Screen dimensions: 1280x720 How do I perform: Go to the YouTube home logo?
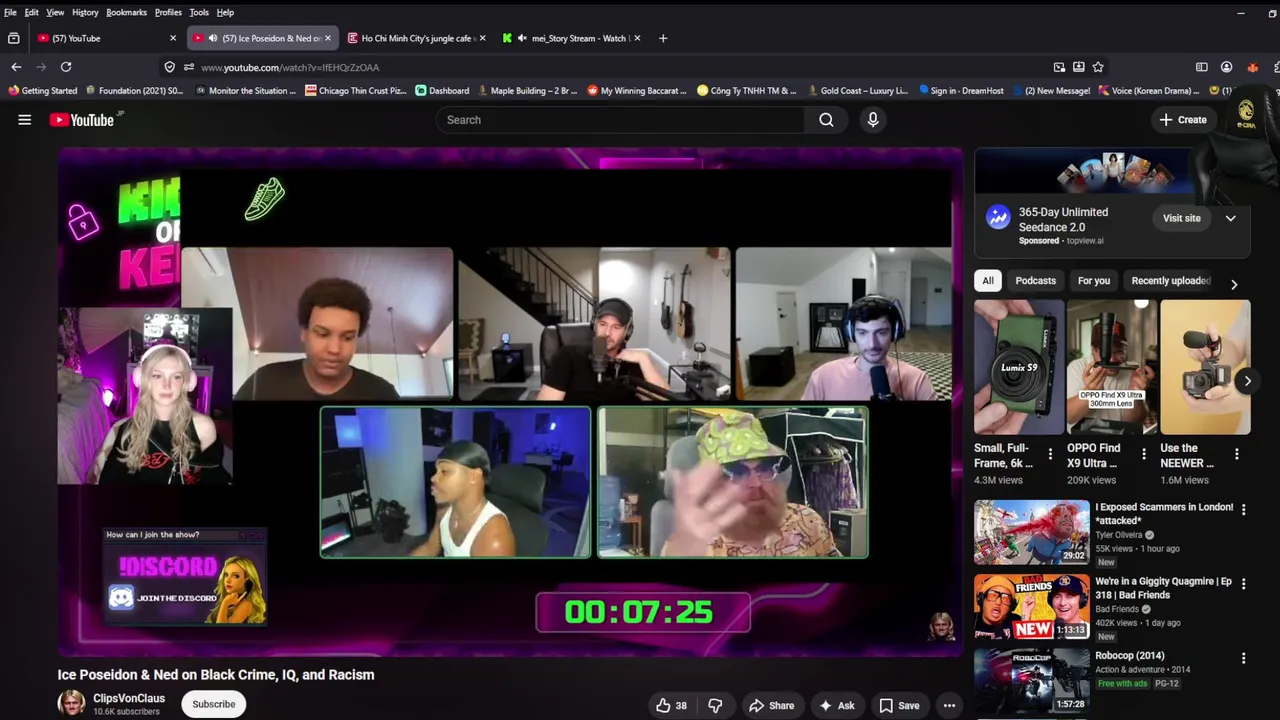(81, 120)
